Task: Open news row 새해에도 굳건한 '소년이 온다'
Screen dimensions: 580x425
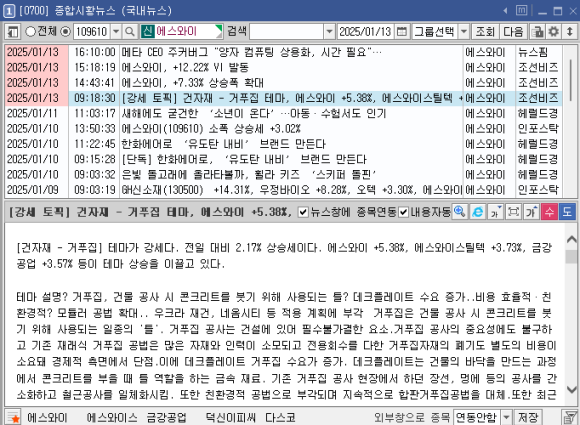Action: point(283,113)
